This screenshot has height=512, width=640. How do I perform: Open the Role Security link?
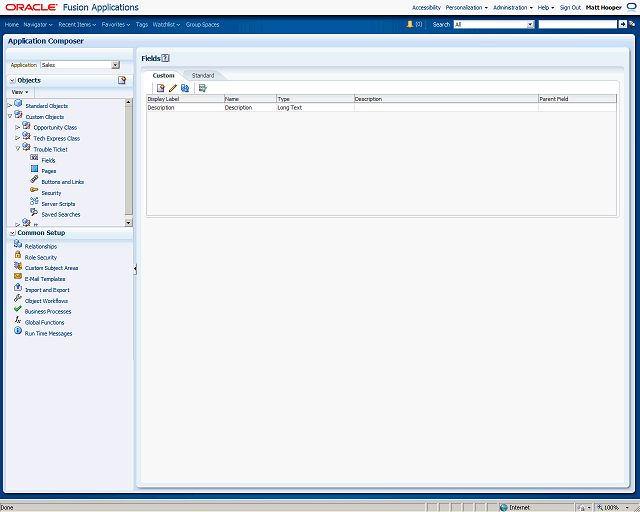tap(41, 257)
